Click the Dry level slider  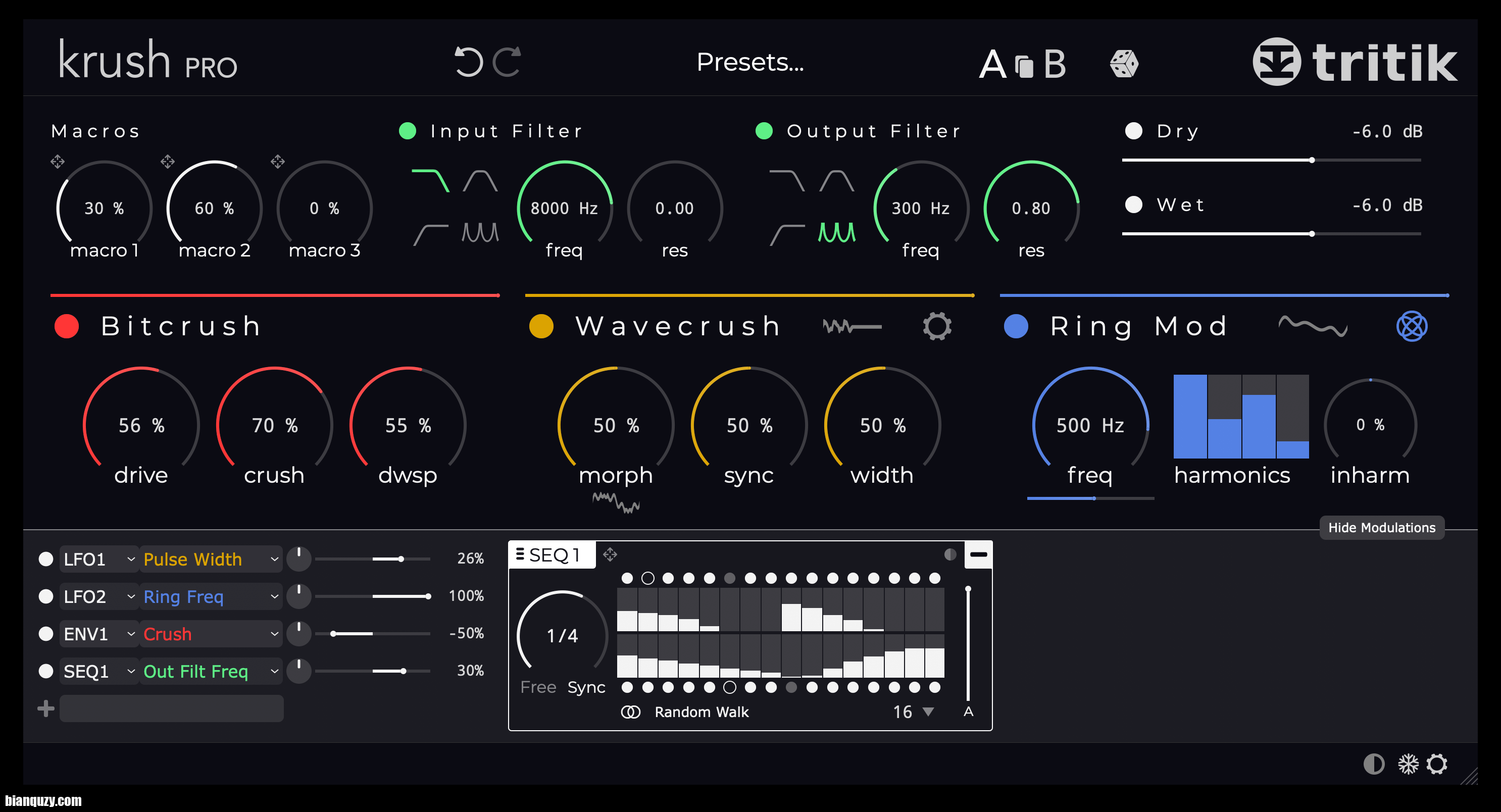pyautogui.click(x=1271, y=160)
